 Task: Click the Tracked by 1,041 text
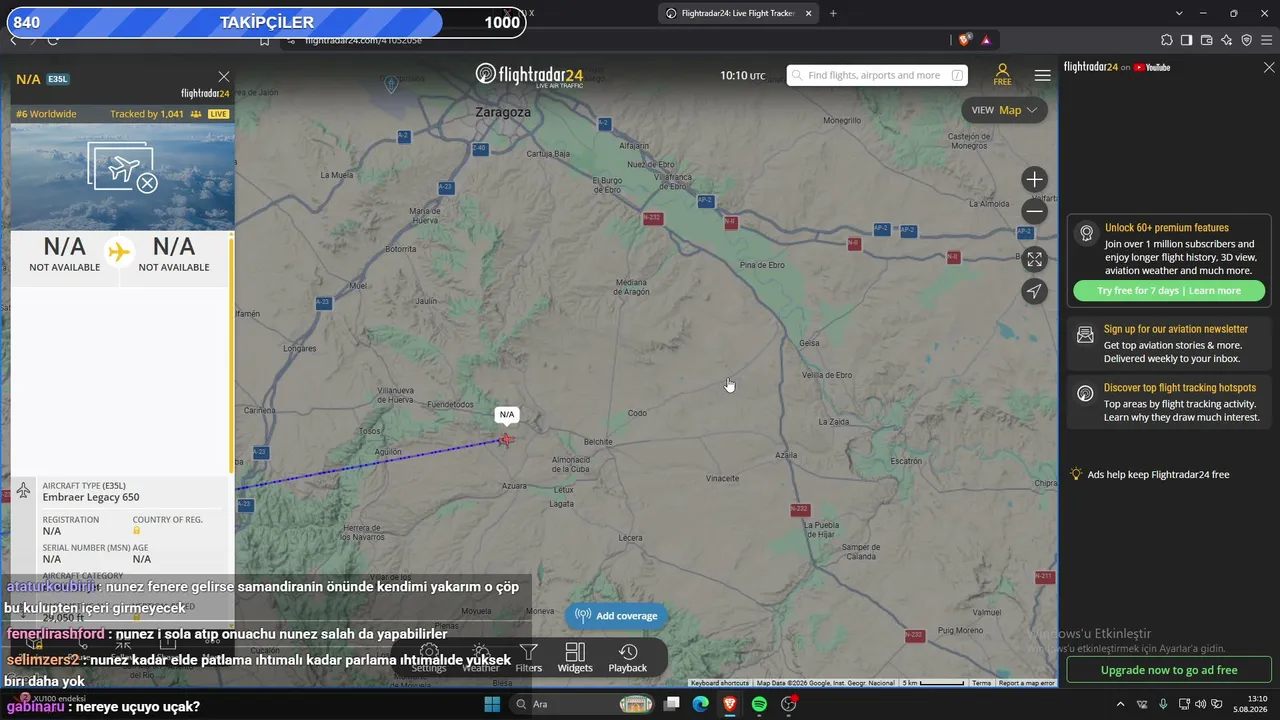pos(147,114)
